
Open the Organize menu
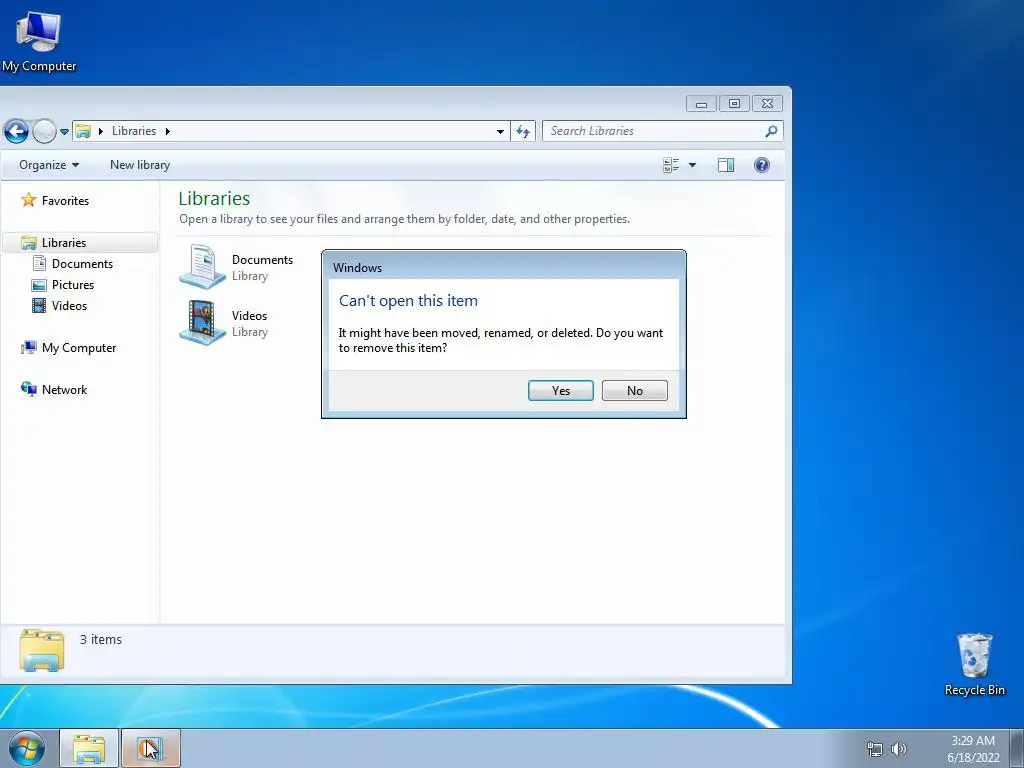pos(49,165)
